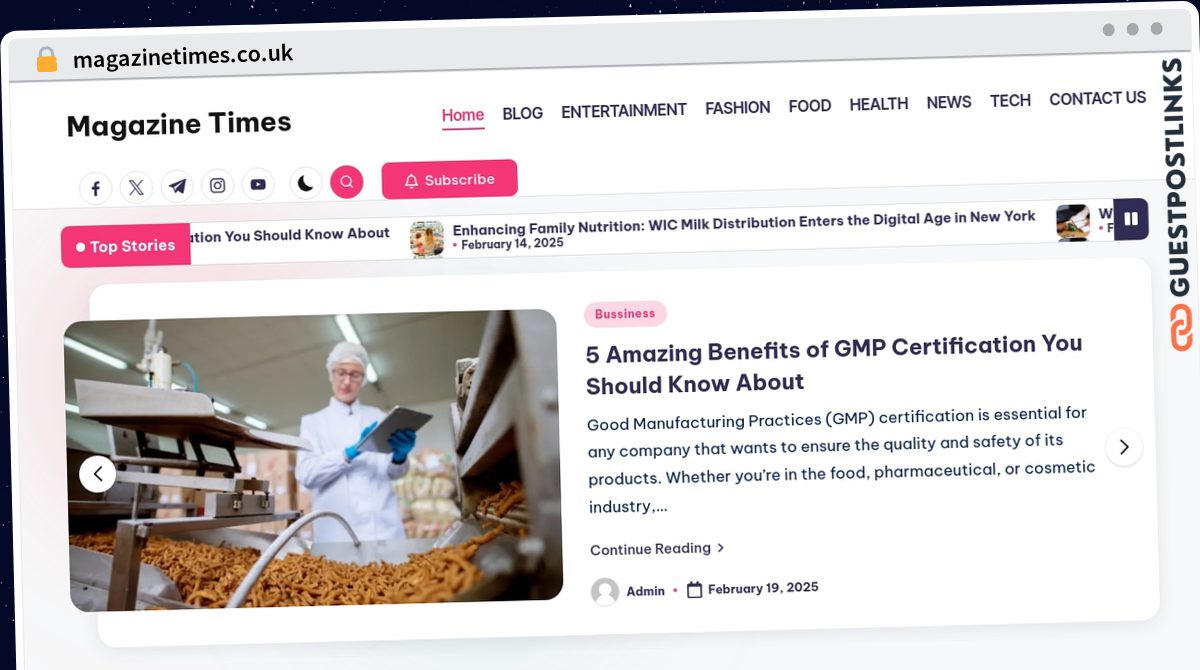Go to previous slide with left arrow

[97, 473]
